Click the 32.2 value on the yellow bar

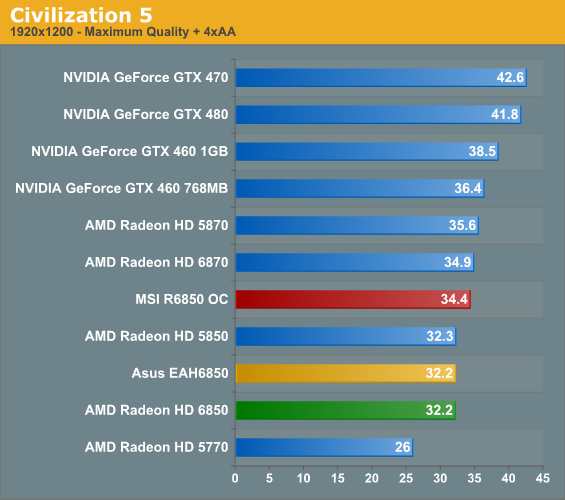click(439, 373)
